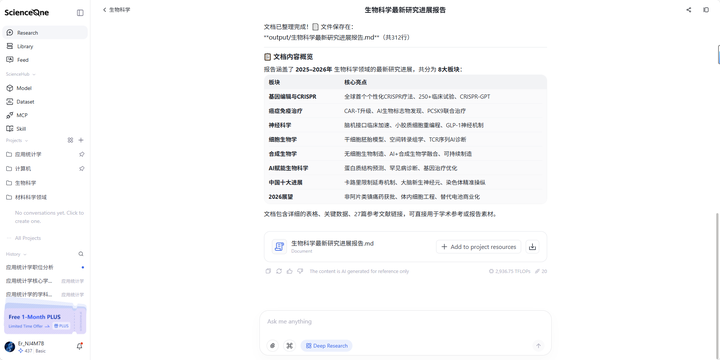720x360 pixels.
Task: Collapse the Projects section
Action: pyautogui.click(x=17, y=141)
